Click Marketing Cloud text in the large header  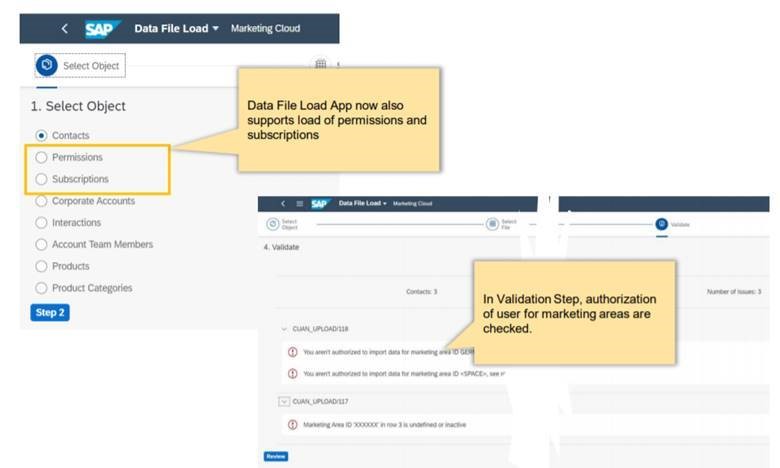click(265, 28)
